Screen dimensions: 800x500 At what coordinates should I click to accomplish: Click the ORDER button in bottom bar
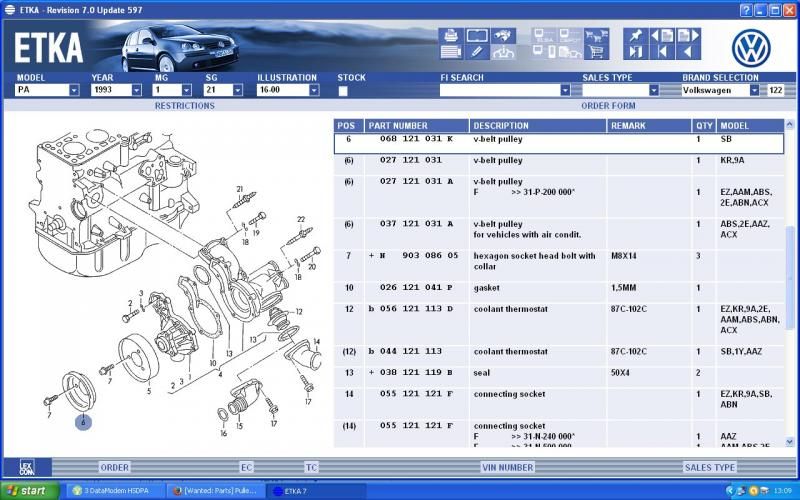[114, 467]
